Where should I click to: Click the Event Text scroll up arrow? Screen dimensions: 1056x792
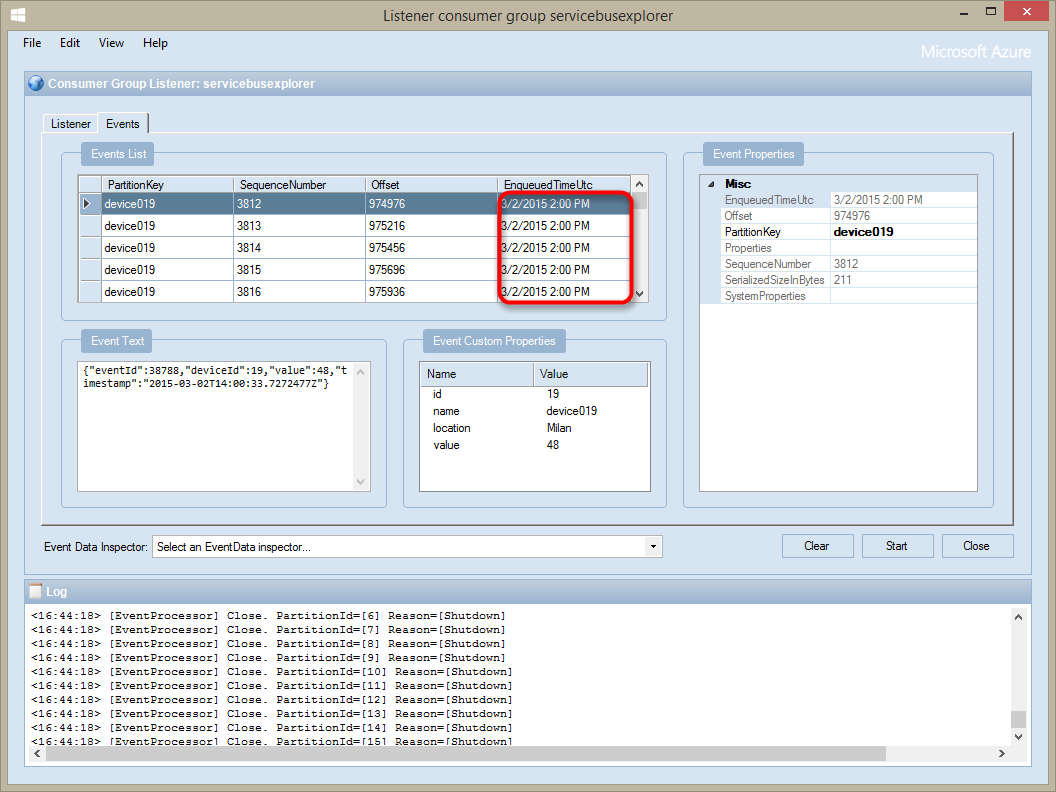[360, 372]
